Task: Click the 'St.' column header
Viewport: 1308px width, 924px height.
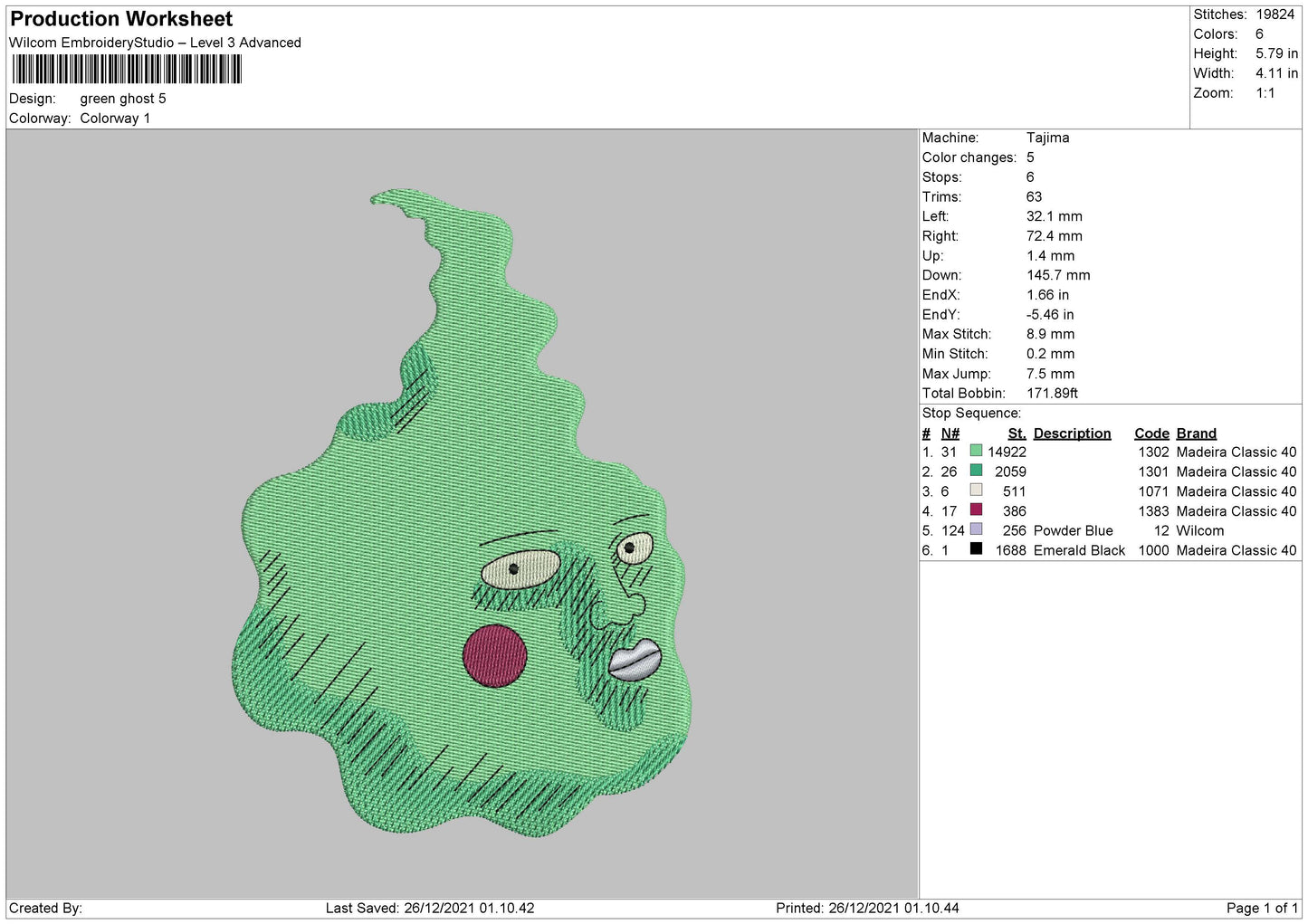Action: pyautogui.click(x=1017, y=433)
